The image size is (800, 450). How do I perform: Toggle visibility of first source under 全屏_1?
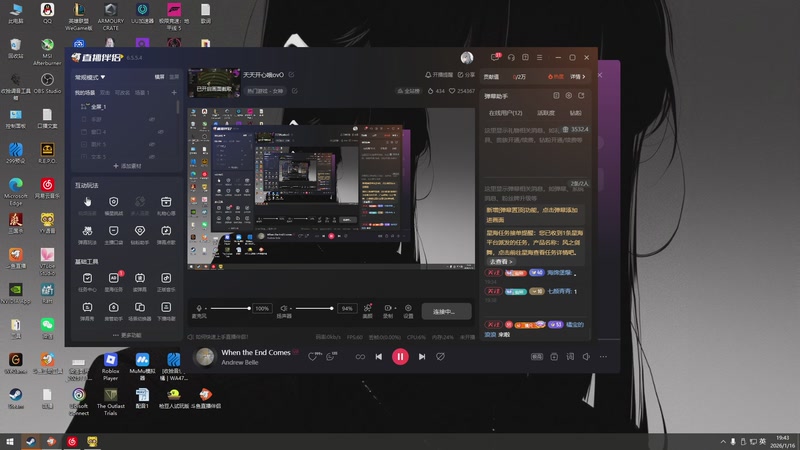(x=152, y=119)
